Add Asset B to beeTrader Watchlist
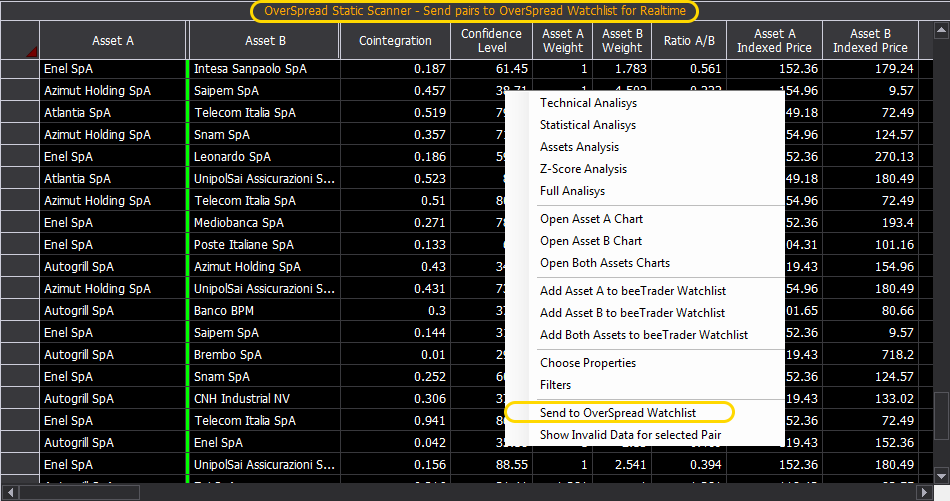This screenshot has width=950, height=501. tap(632, 313)
